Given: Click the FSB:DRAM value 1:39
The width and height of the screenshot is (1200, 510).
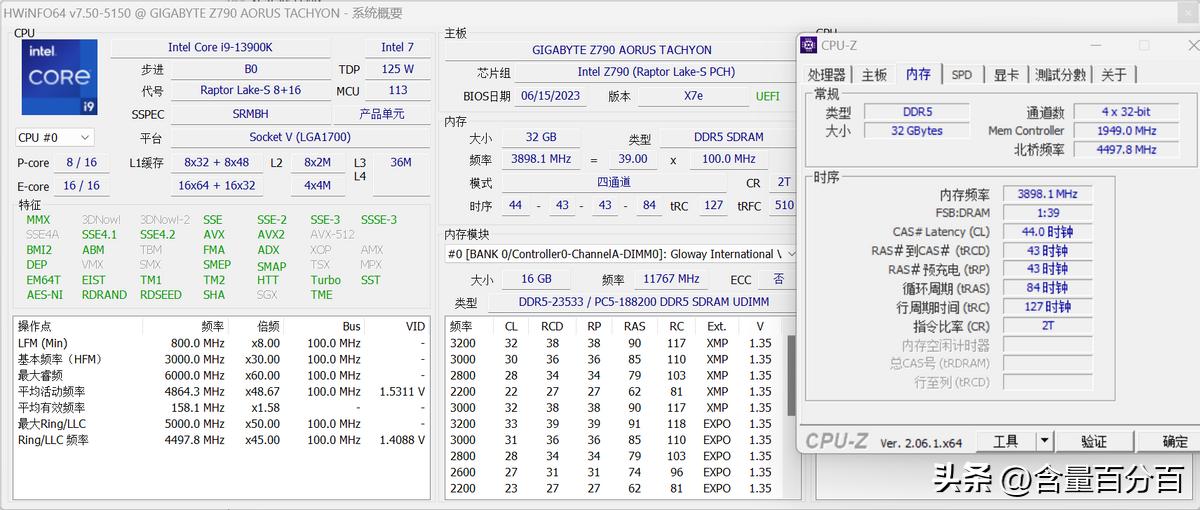Looking at the screenshot, I should pos(1047,213).
